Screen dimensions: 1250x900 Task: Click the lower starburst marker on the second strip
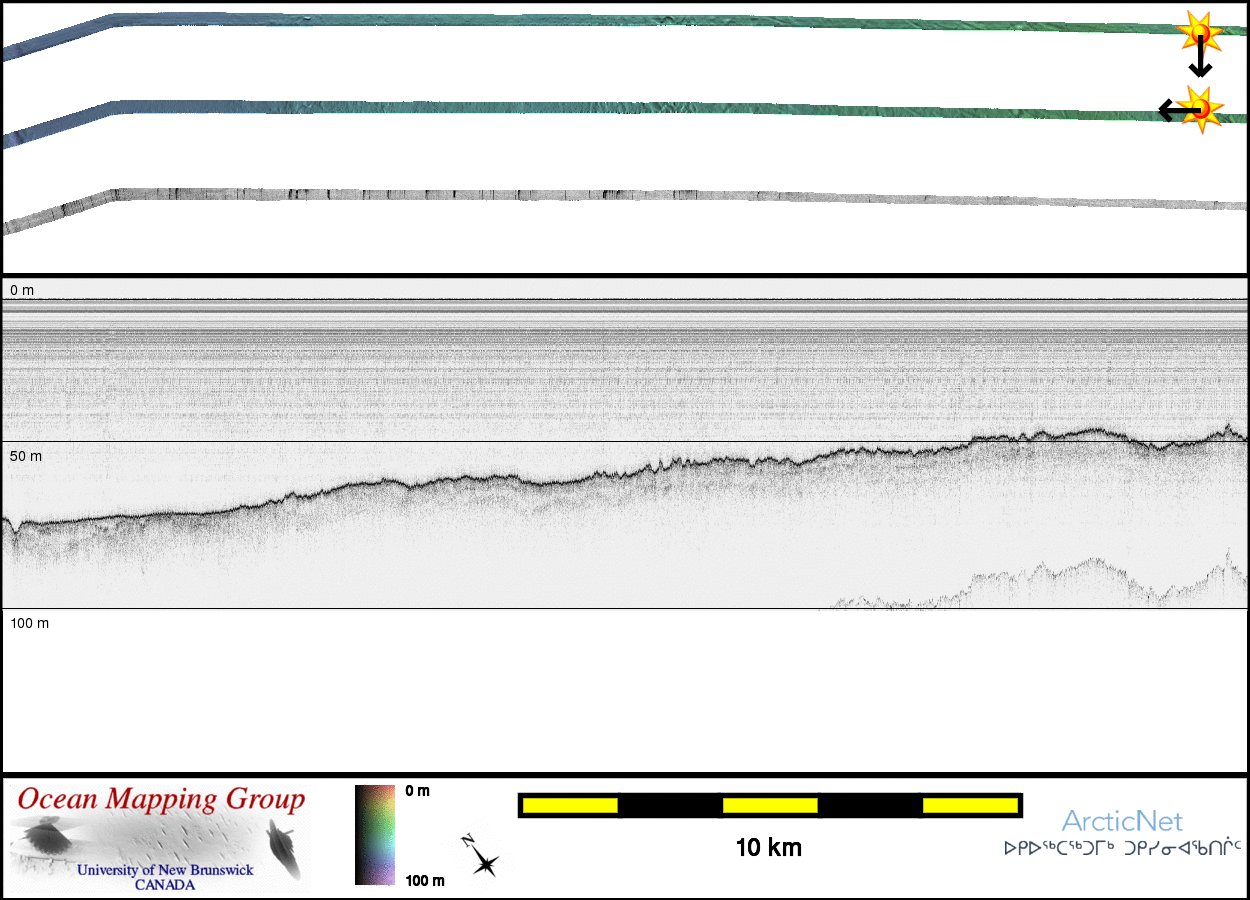tap(1199, 107)
